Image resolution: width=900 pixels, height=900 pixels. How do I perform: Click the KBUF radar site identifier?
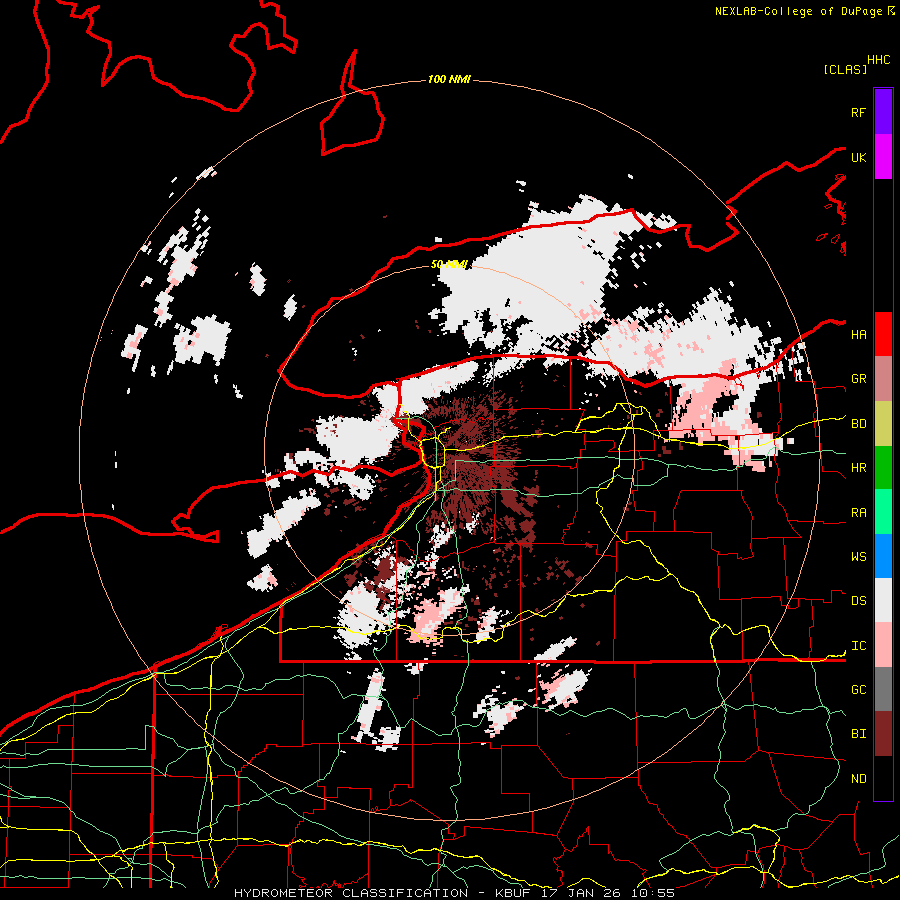[515, 893]
